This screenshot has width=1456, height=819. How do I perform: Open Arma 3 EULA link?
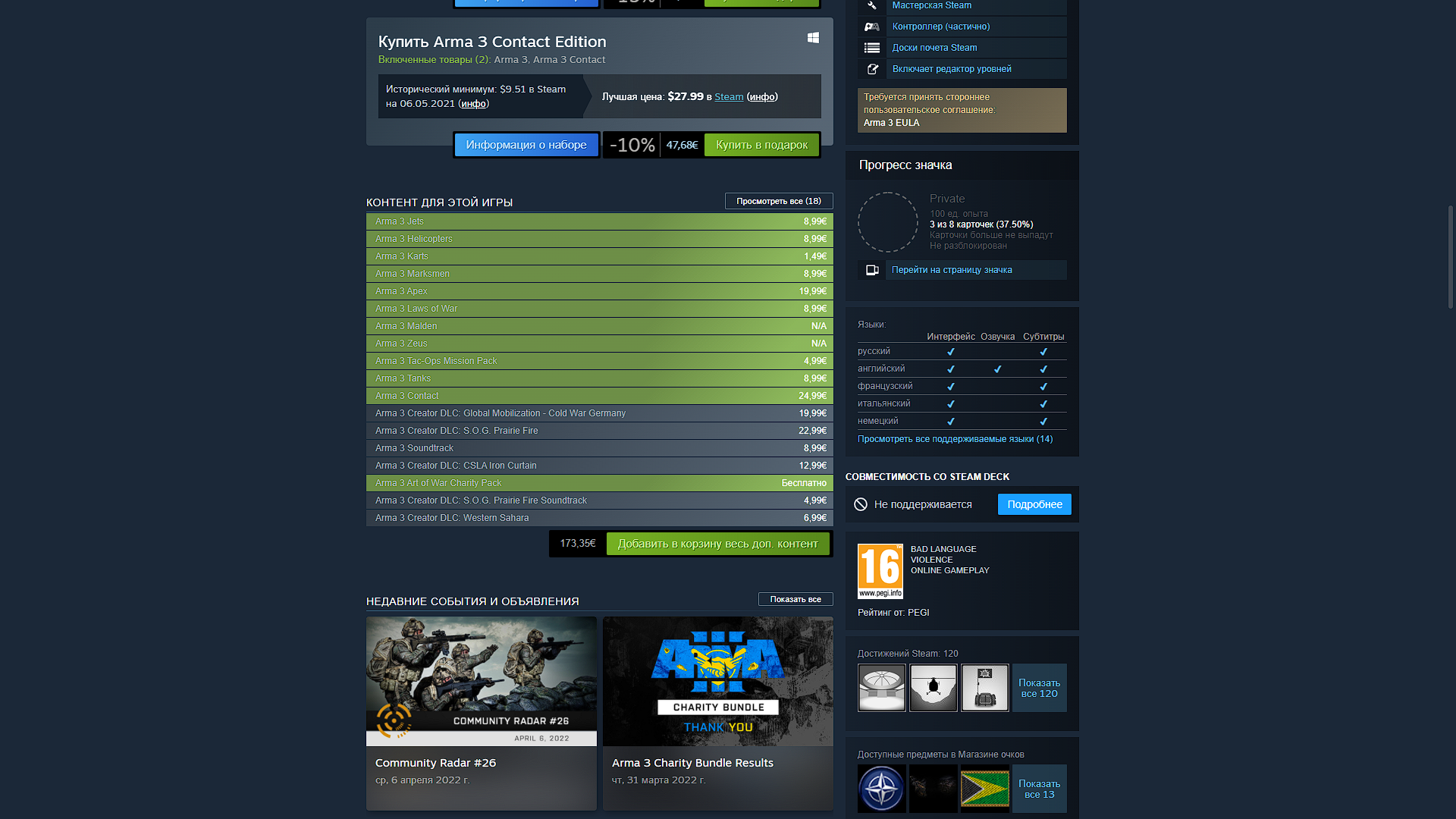pos(891,123)
